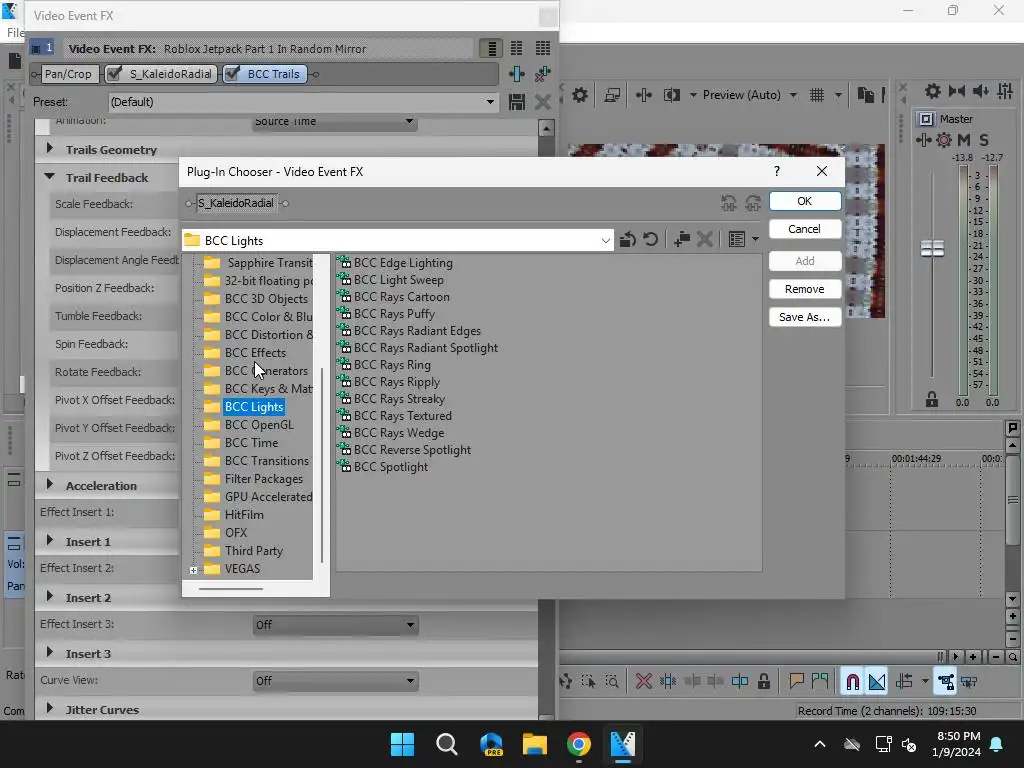Click the Master volume fader handle
Viewport: 1024px width, 768px height.
coord(932,248)
